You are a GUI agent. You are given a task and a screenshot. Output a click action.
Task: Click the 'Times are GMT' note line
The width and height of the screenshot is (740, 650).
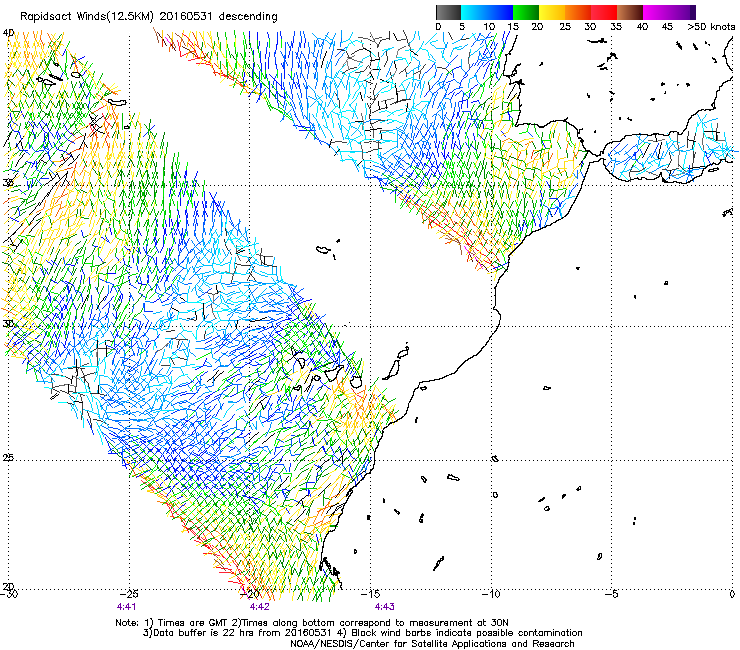312,623
